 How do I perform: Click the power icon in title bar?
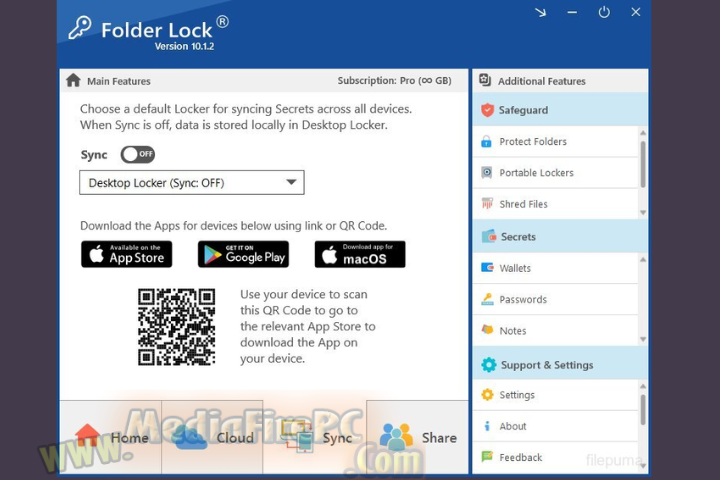tap(604, 12)
